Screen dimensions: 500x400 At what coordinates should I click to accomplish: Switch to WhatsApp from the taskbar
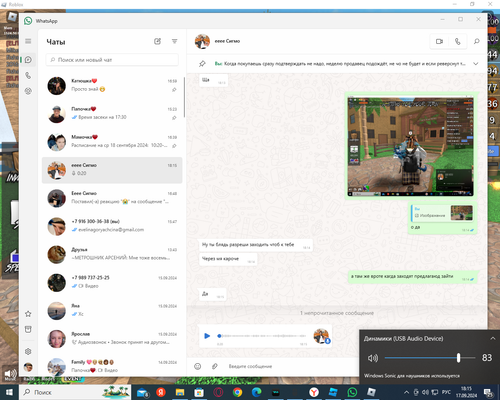pos(352,392)
